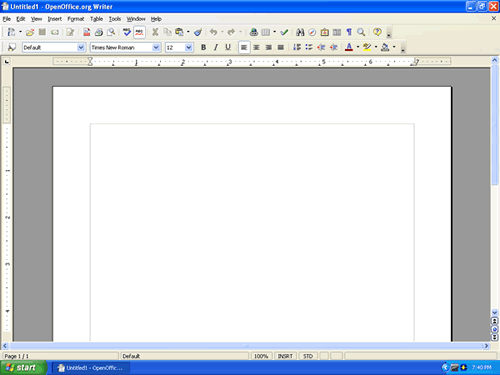Expand the Apply Style Default dropdown
The height and width of the screenshot is (375, 500).
pos(81,47)
